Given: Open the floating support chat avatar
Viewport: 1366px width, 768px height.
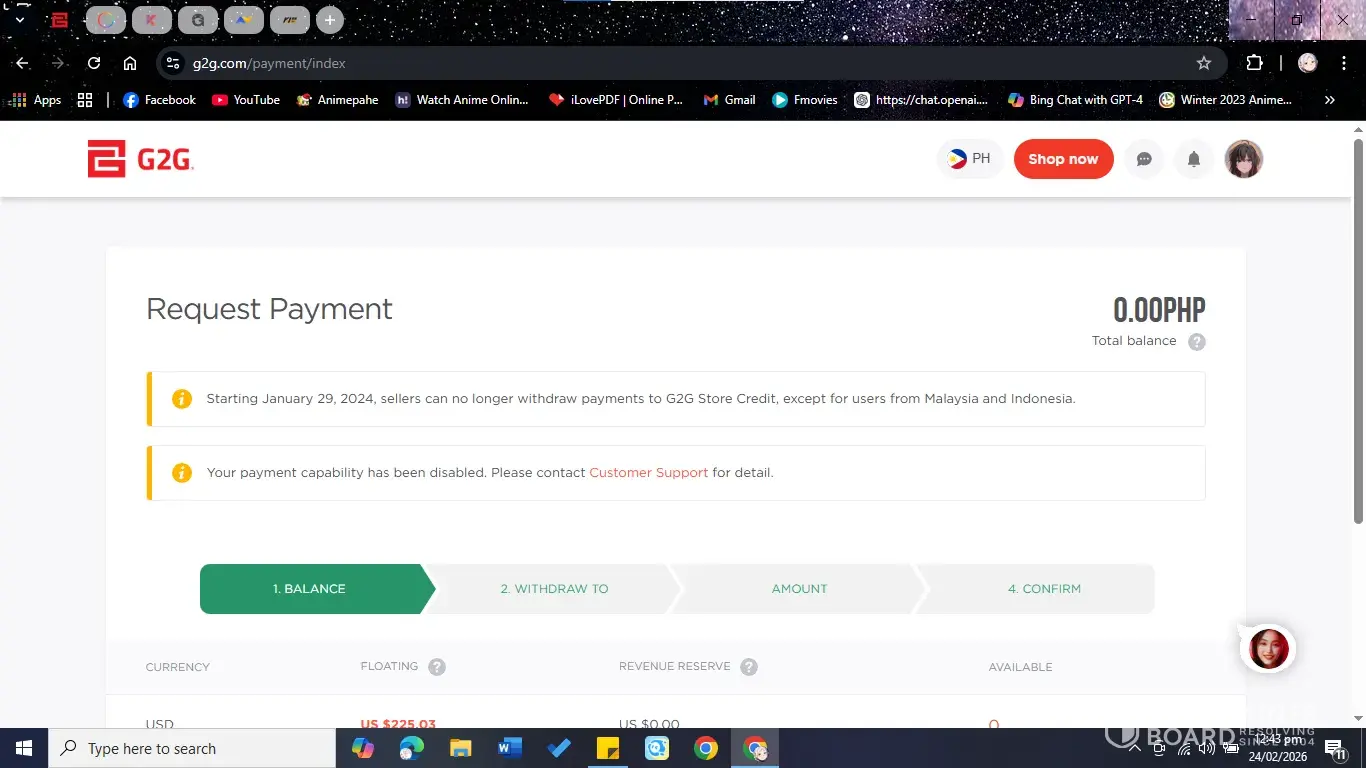Looking at the screenshot, I should (x=1268, y=649).
